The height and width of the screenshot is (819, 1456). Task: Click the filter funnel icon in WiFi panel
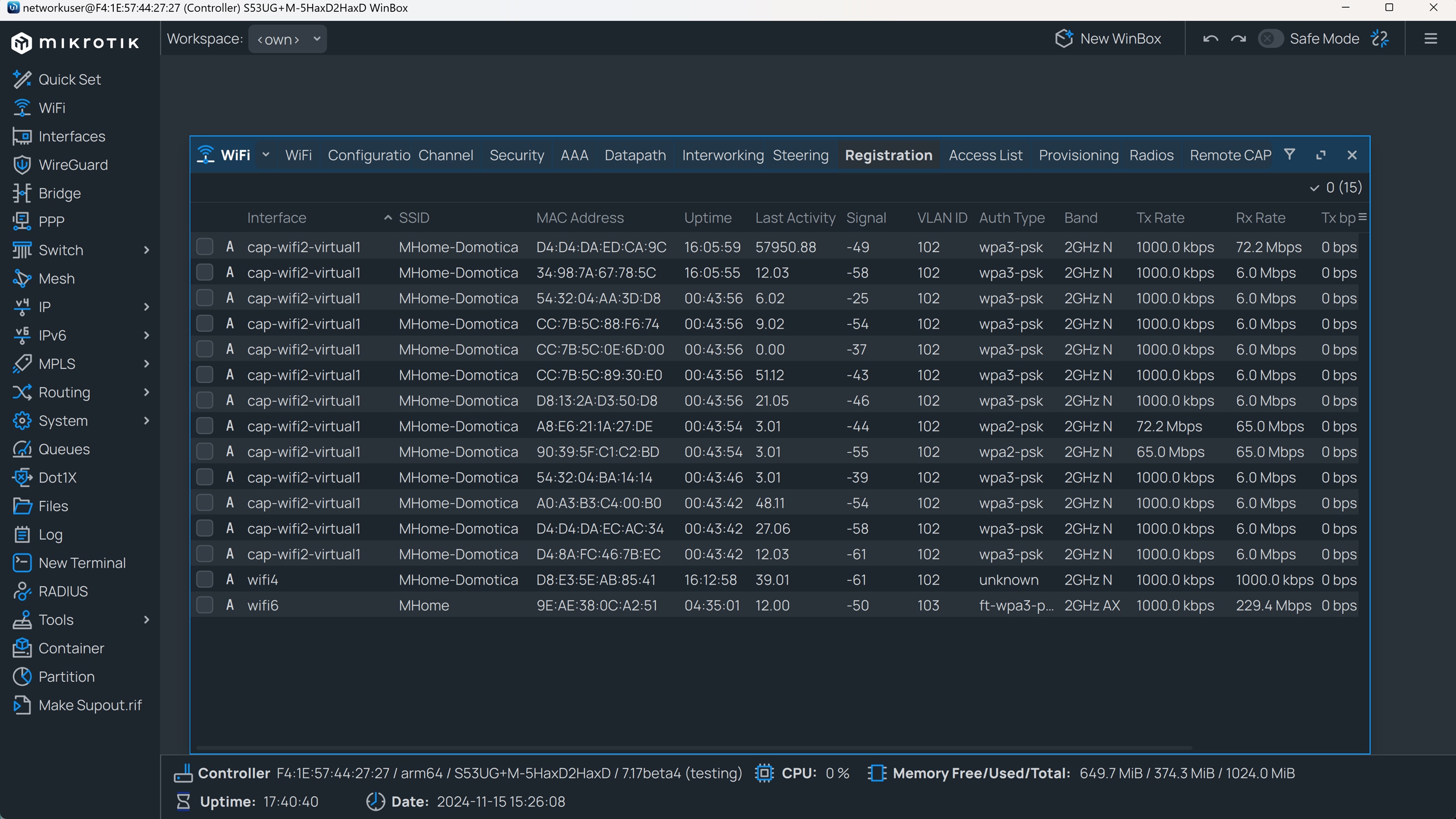(x=1289, y=155)
